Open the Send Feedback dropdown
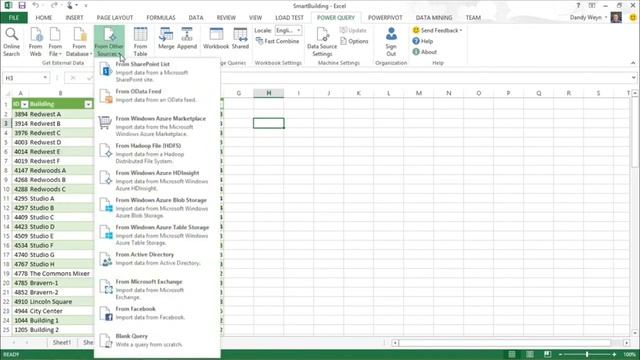 tap(437, 30)
